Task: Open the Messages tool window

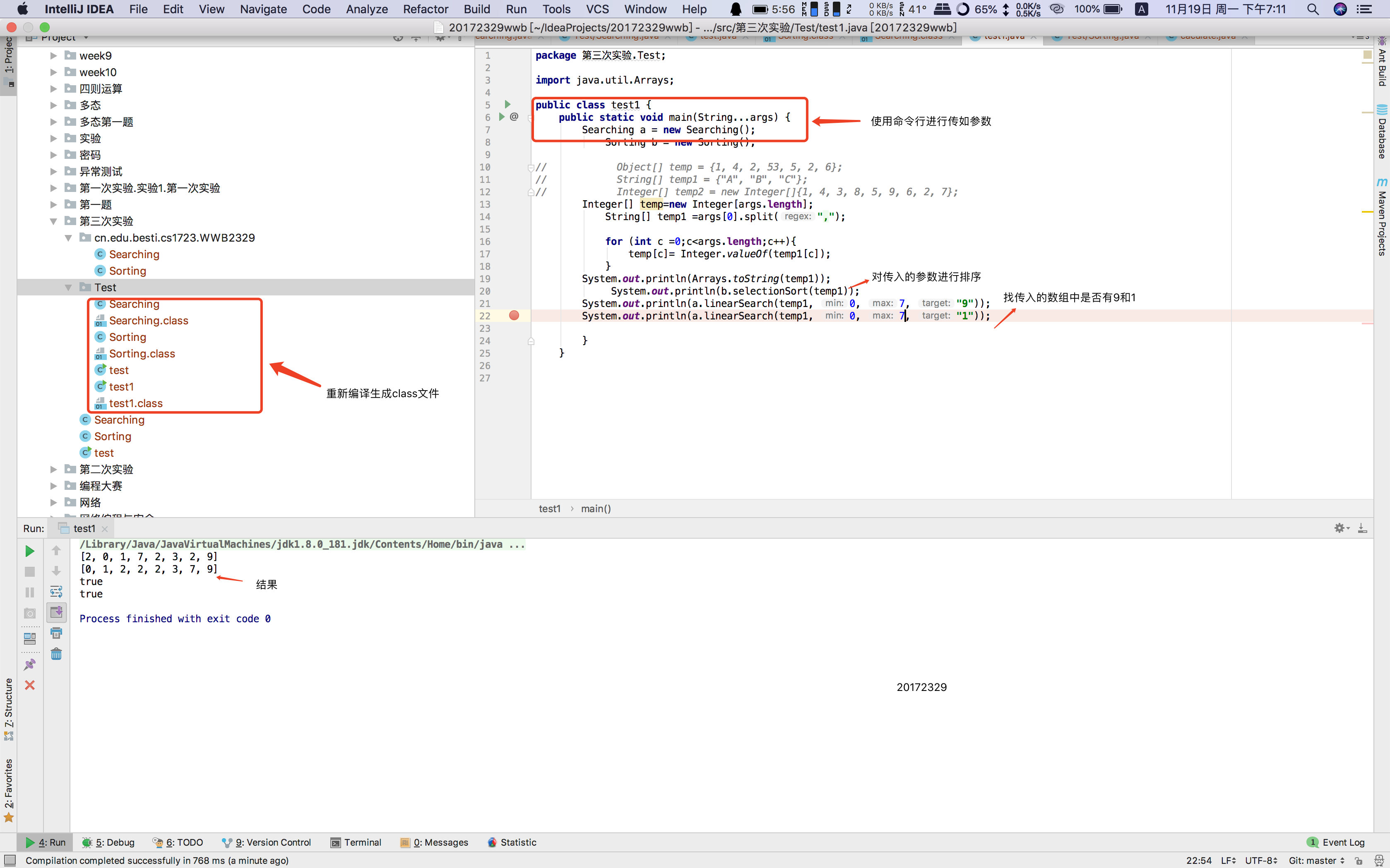Action: point(434,842)
